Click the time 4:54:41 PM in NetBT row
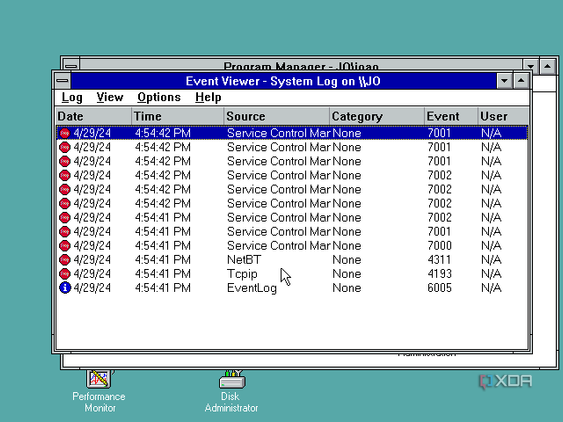 click(163, 260)
